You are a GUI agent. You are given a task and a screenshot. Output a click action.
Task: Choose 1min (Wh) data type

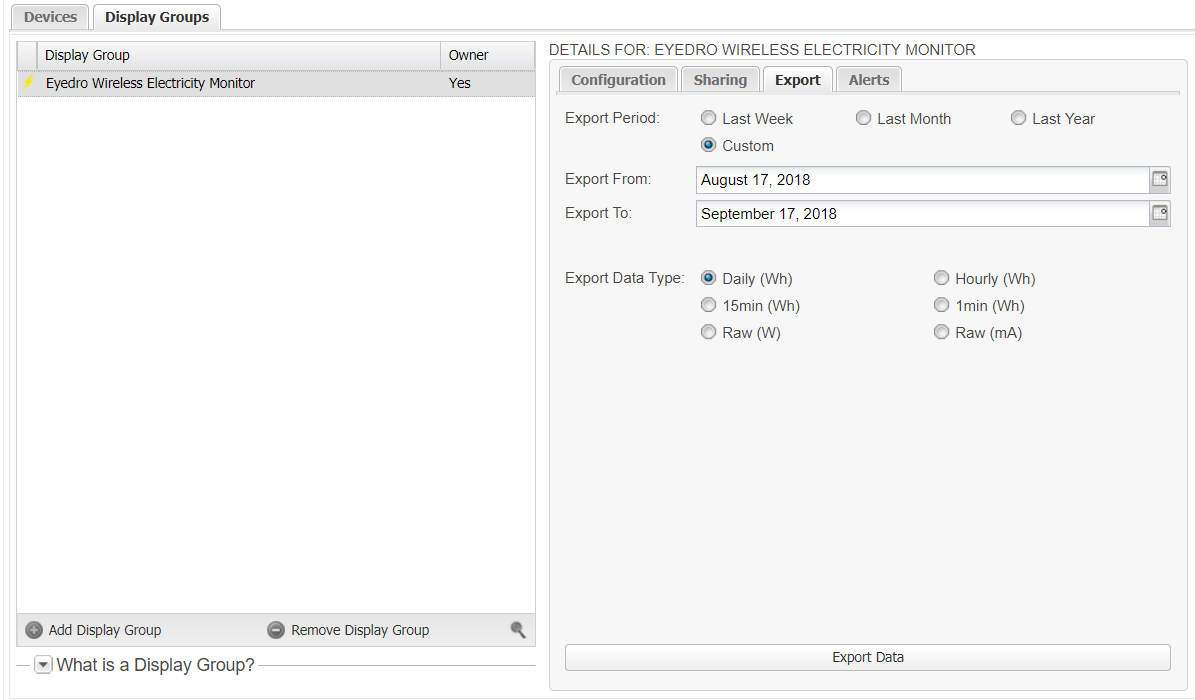pos(942,305)
